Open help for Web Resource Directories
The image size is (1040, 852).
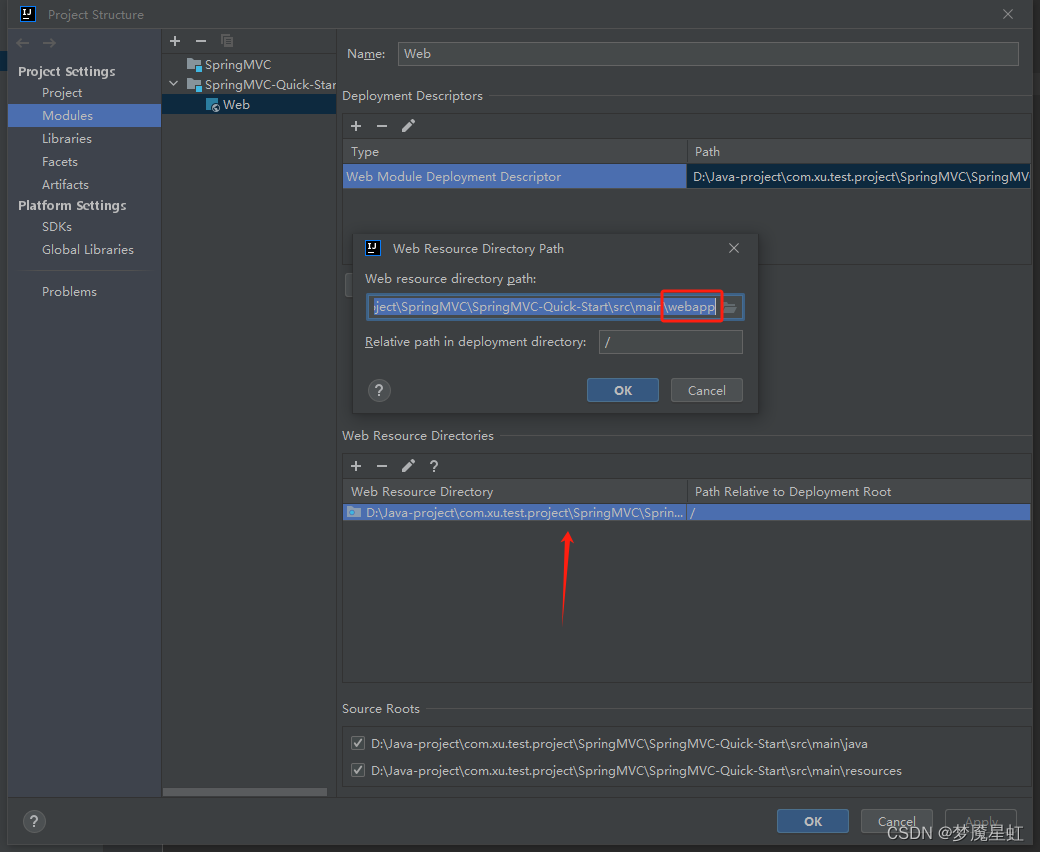434,466
